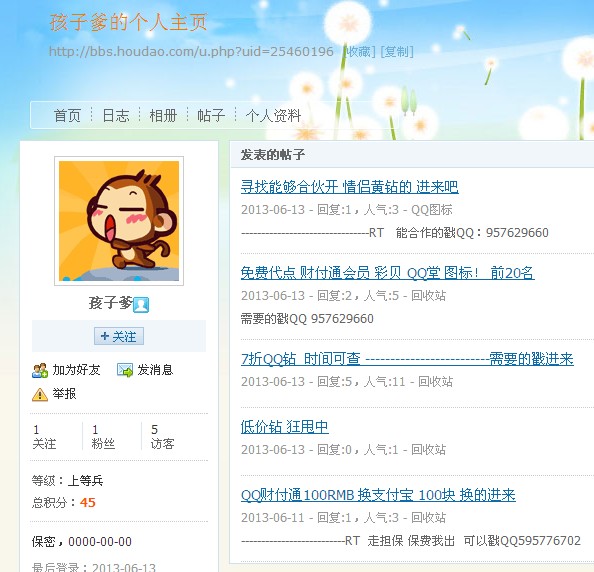
Task: Go to the 帖子 tab
Action: pos(211,116)
